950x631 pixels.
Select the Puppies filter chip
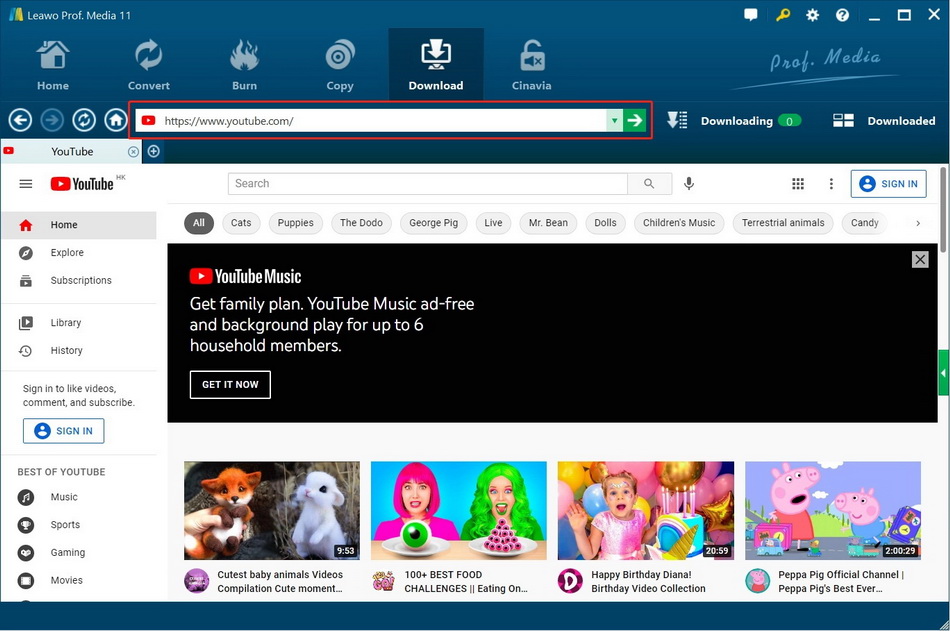296,223
